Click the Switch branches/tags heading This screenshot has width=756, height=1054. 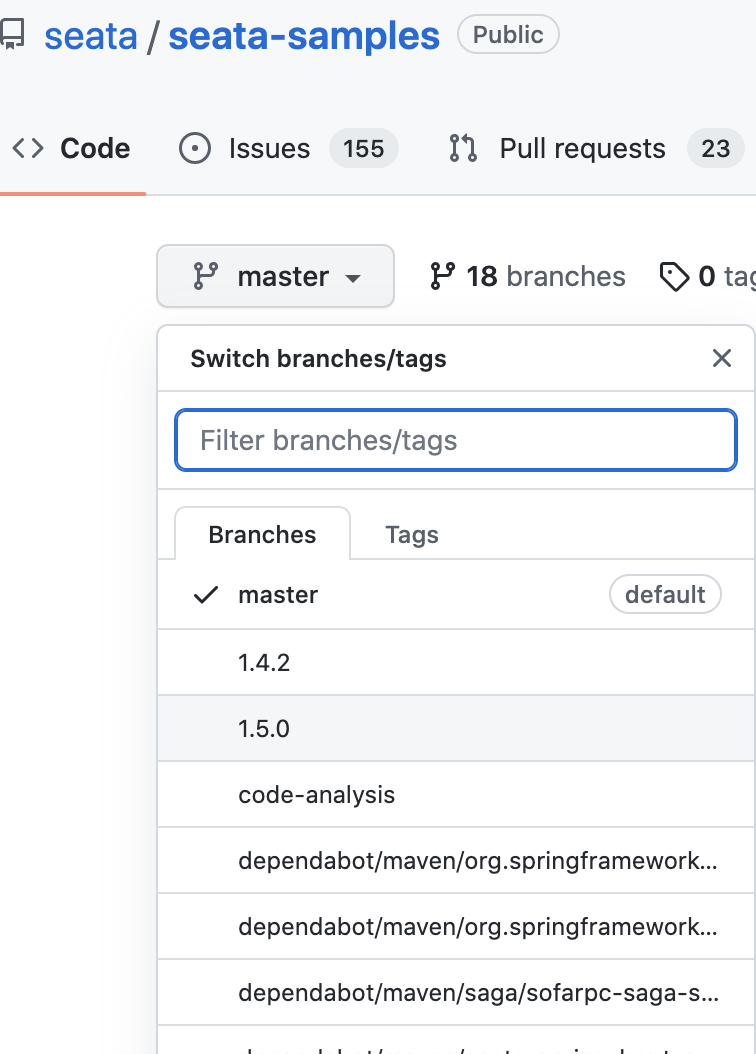pyautogui.click(x=319, y=358)
